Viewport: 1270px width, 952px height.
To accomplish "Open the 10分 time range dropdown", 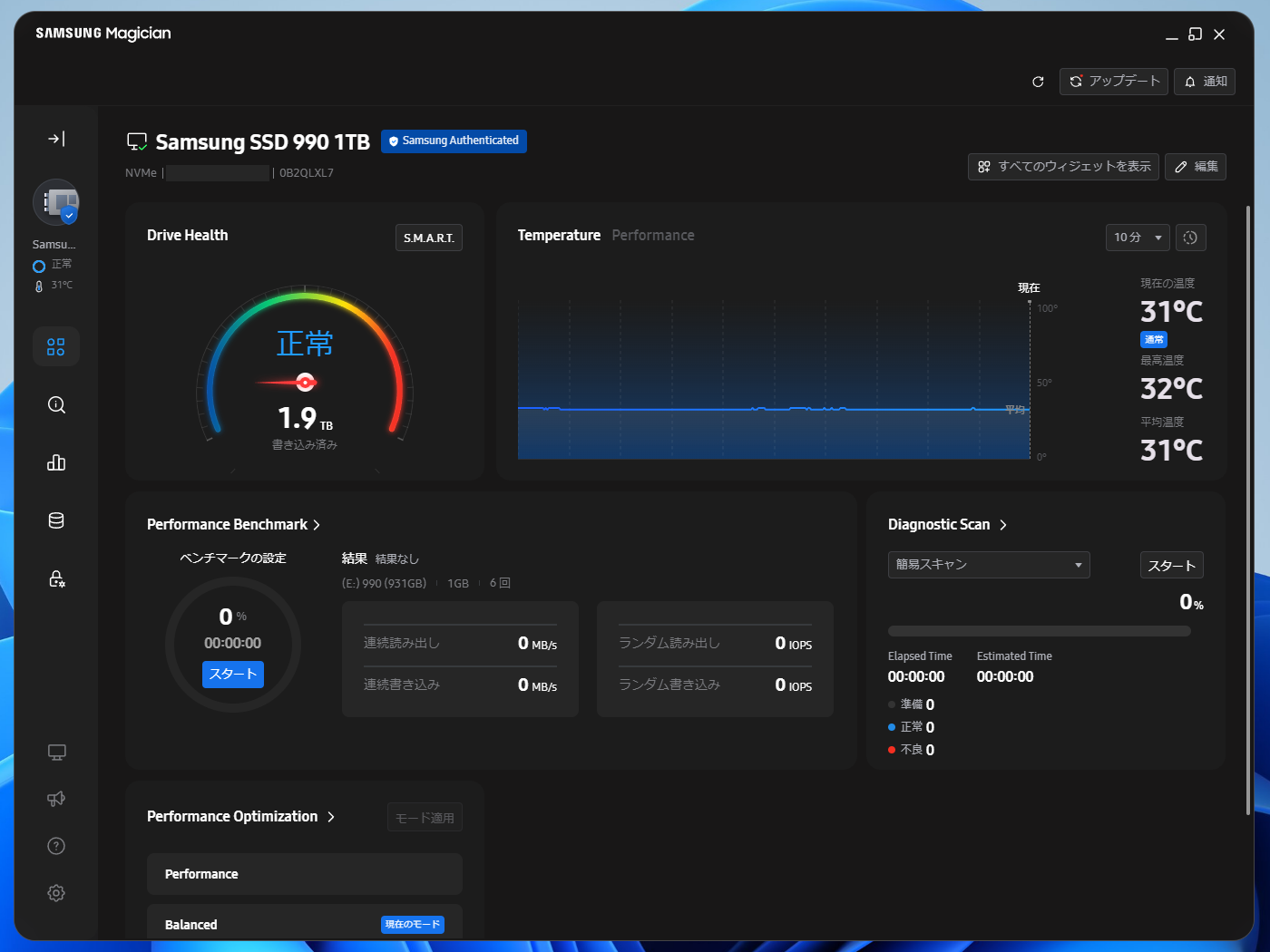I will coord(1138,238).
